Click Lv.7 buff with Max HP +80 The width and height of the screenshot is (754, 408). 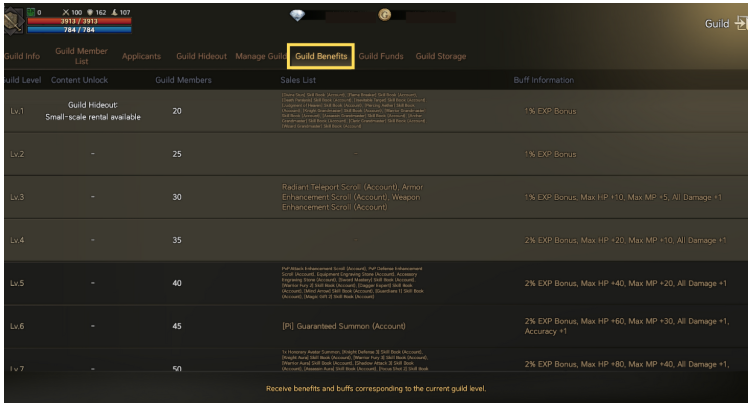click(627, 364)
